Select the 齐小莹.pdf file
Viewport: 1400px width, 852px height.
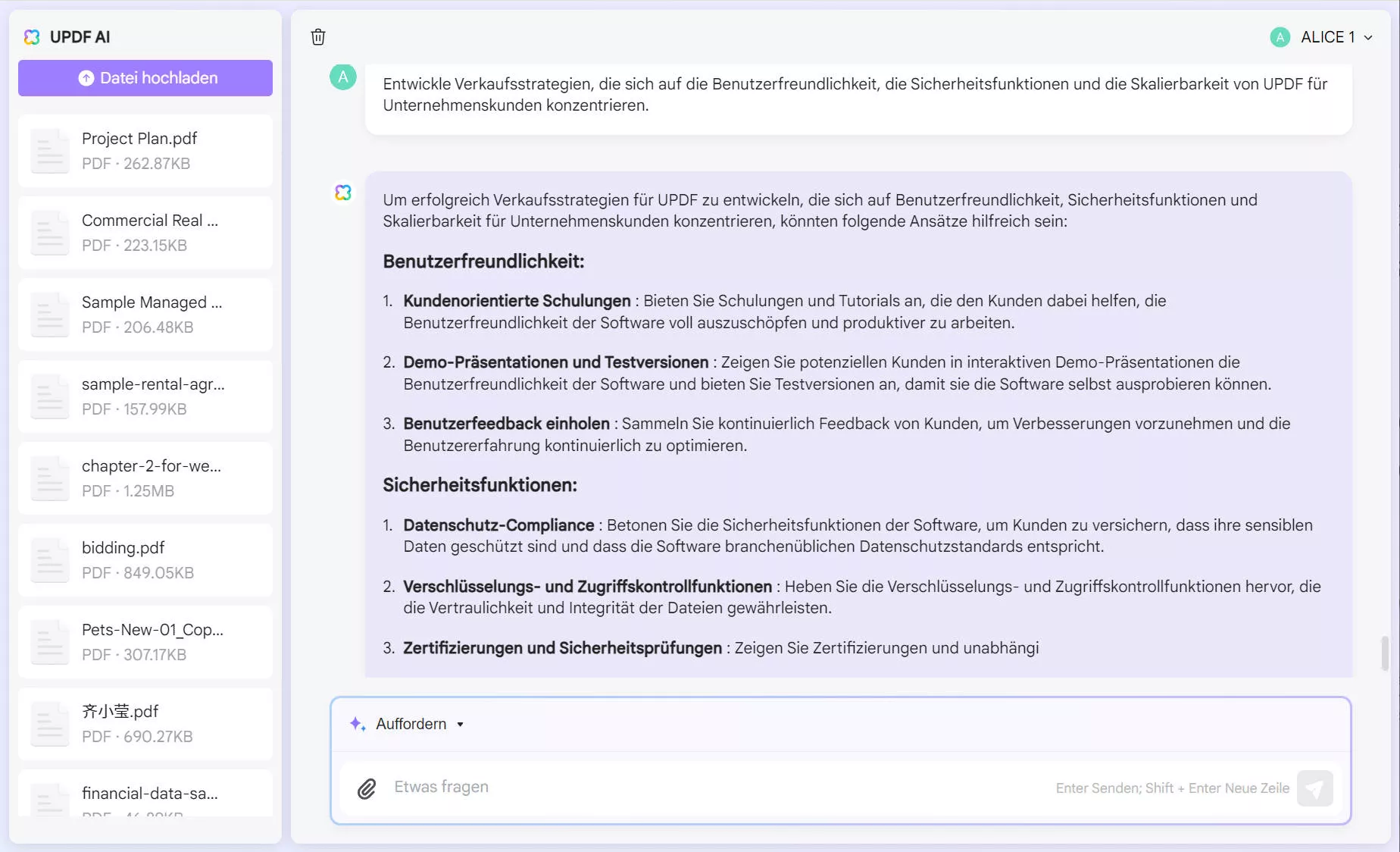point(144,723)
